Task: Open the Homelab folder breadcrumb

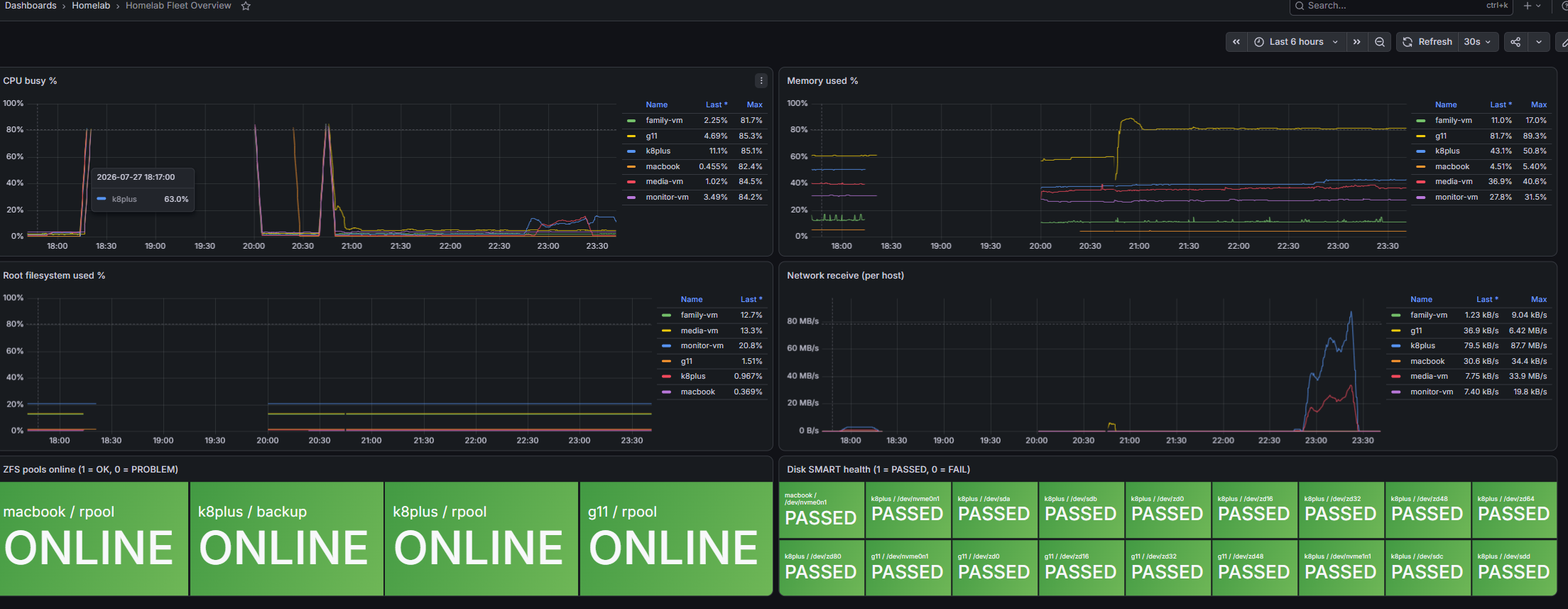Action: point(91,6)
